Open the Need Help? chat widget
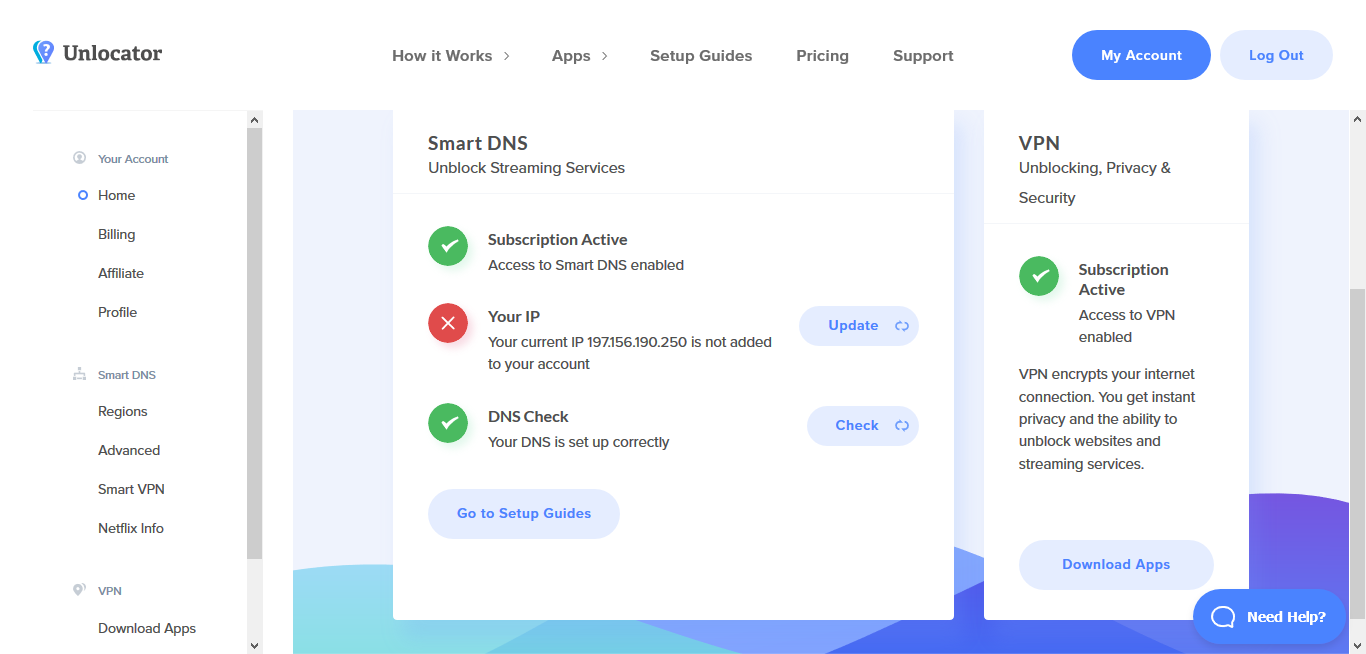Image resolution: width=1366 pixels, height=654 pixels. click(x=1269, y=617)
